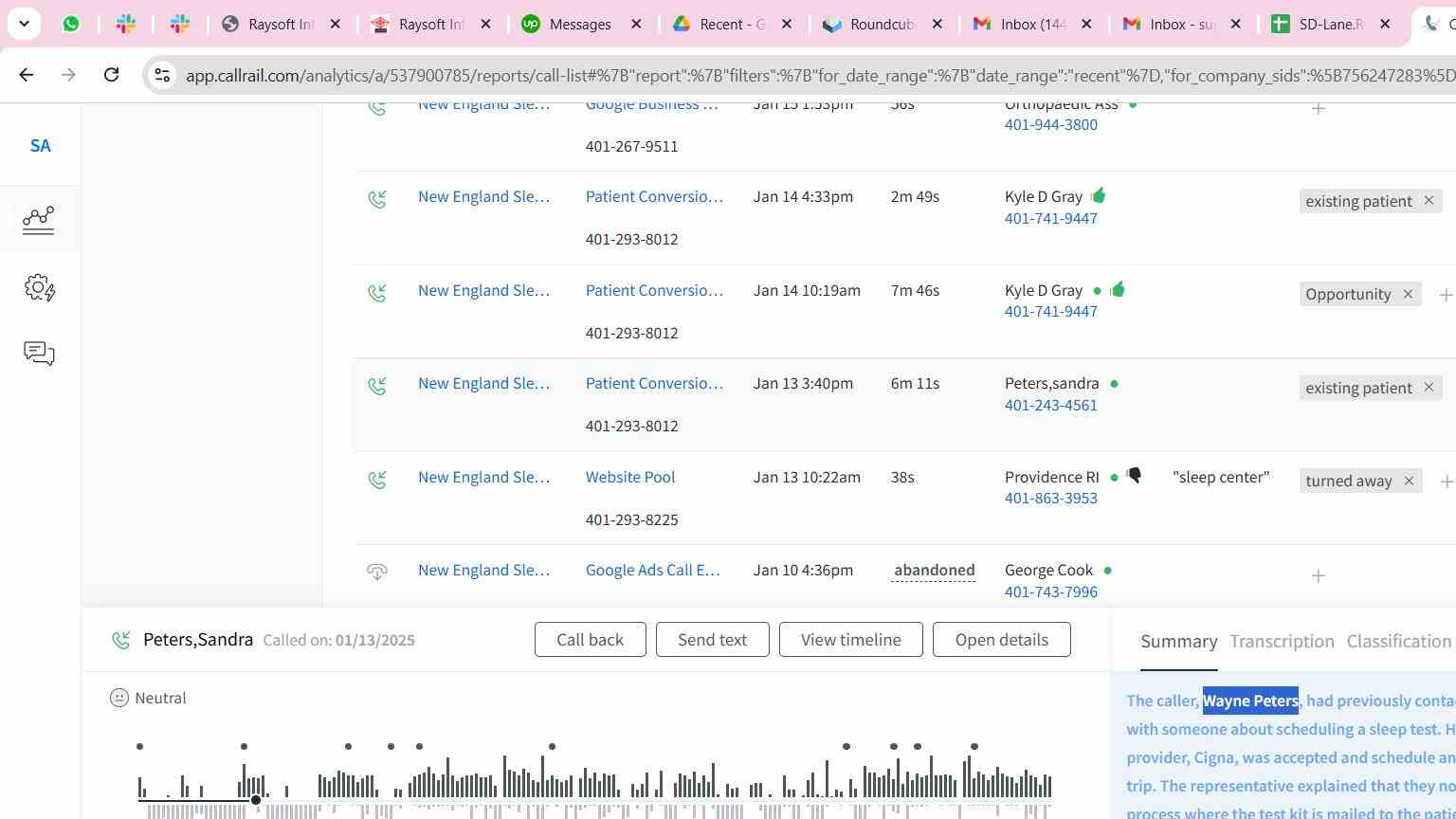Viewport: 1456px width, 819px height.
Task: Switch to the Recent Google Drive tab
Action: [732, 24]
